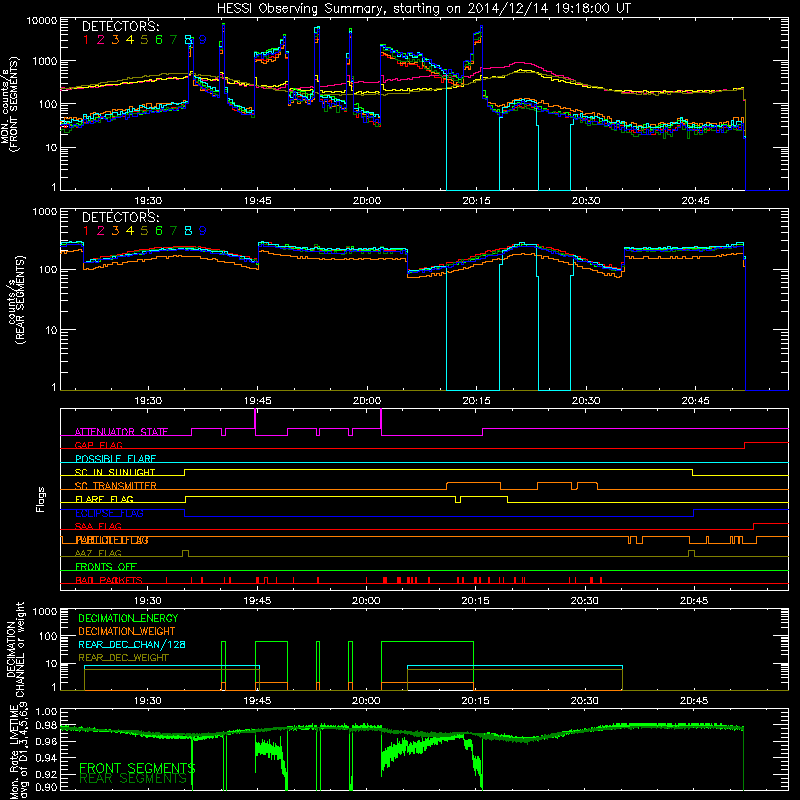Click the DECIMATION_WEIGHT legend entry
The height and width of the screenshot is (800, 800).
coord(127,632)
